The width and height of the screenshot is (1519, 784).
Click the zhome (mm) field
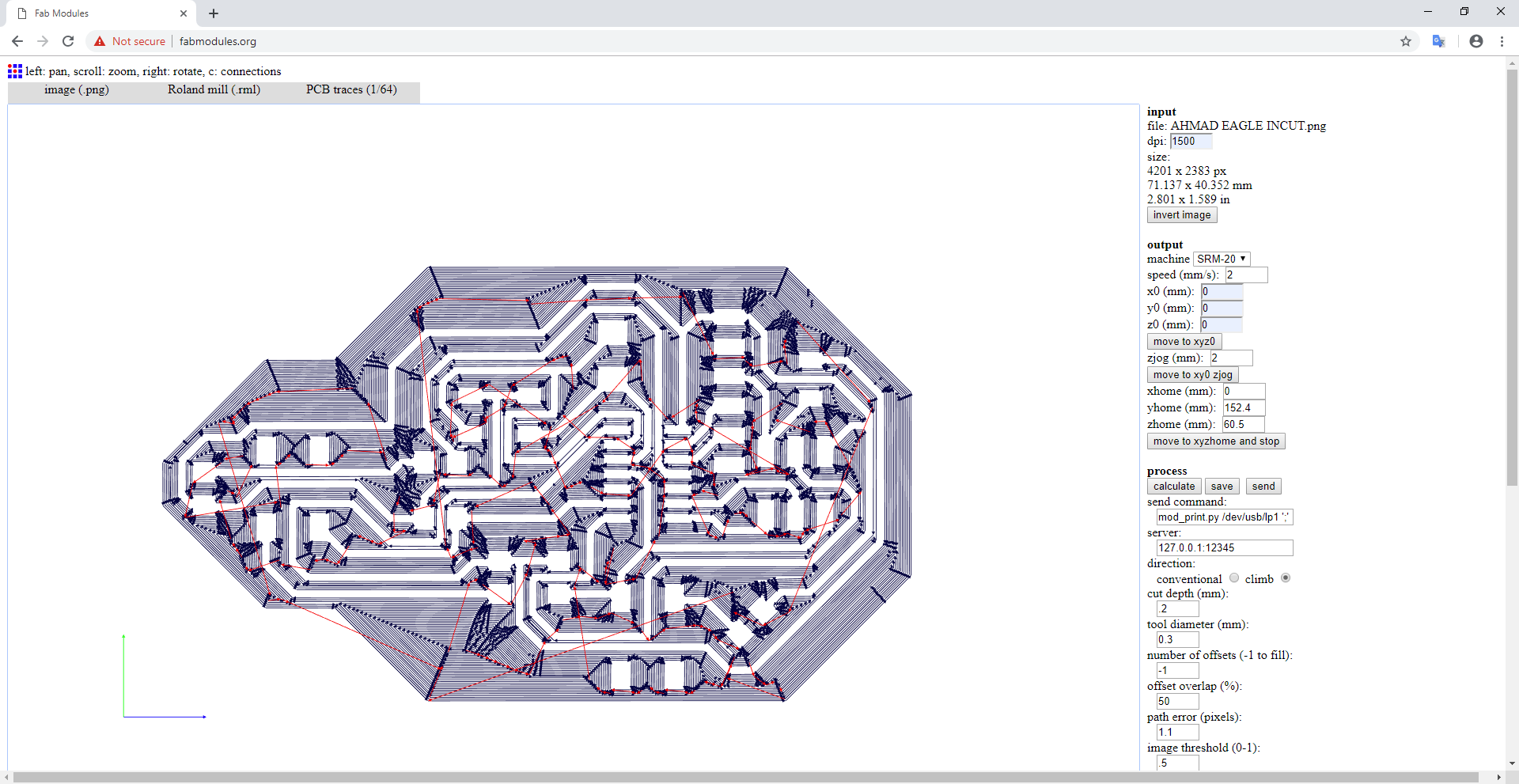(1243, 425)
